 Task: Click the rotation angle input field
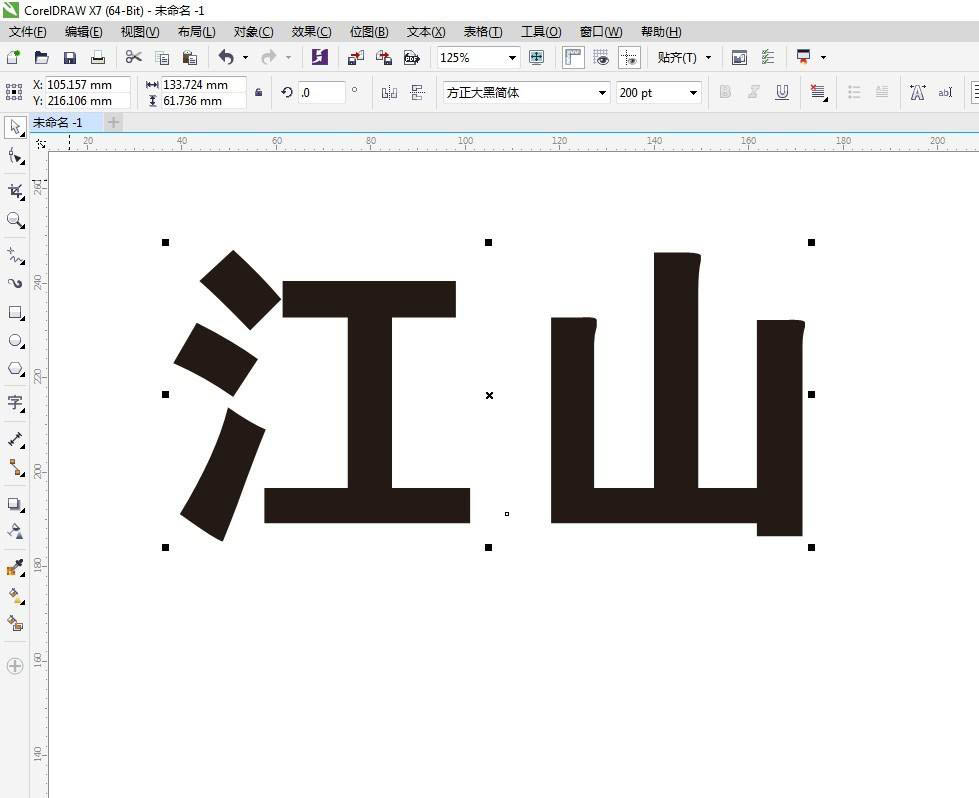(x=321, y=92)
